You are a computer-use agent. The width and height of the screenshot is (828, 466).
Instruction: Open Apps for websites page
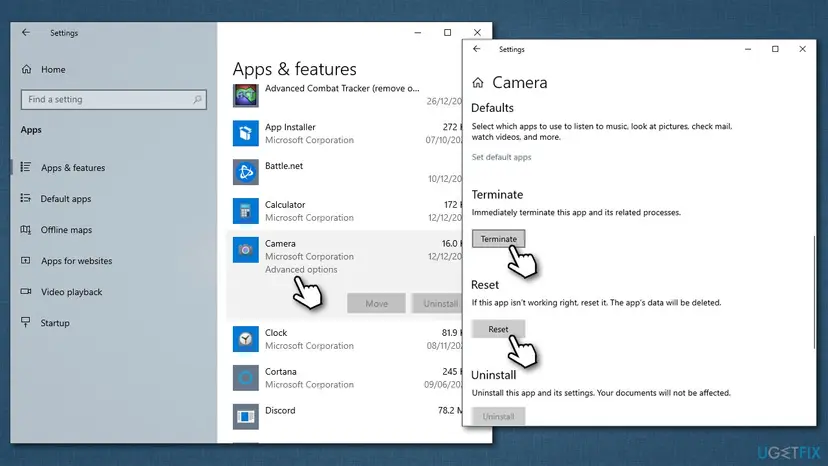77,261
